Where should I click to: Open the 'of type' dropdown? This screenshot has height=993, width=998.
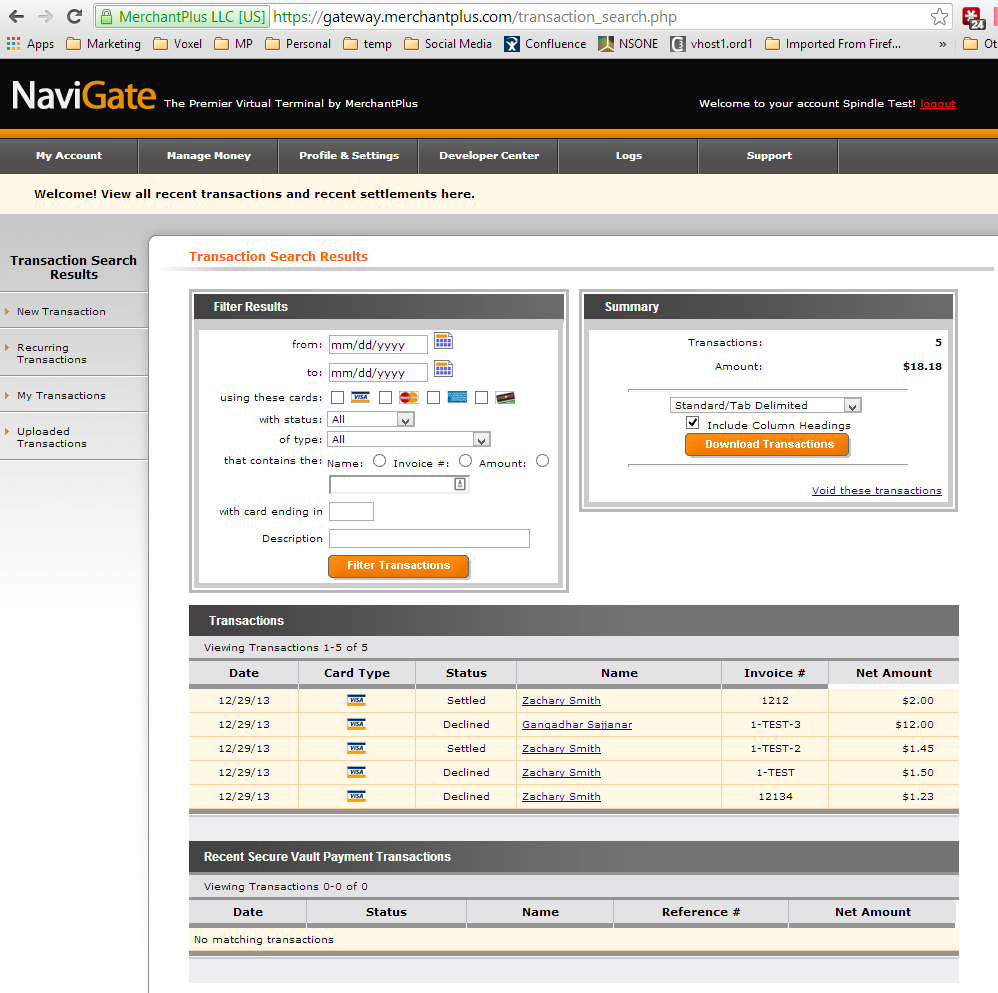(409, 439)
